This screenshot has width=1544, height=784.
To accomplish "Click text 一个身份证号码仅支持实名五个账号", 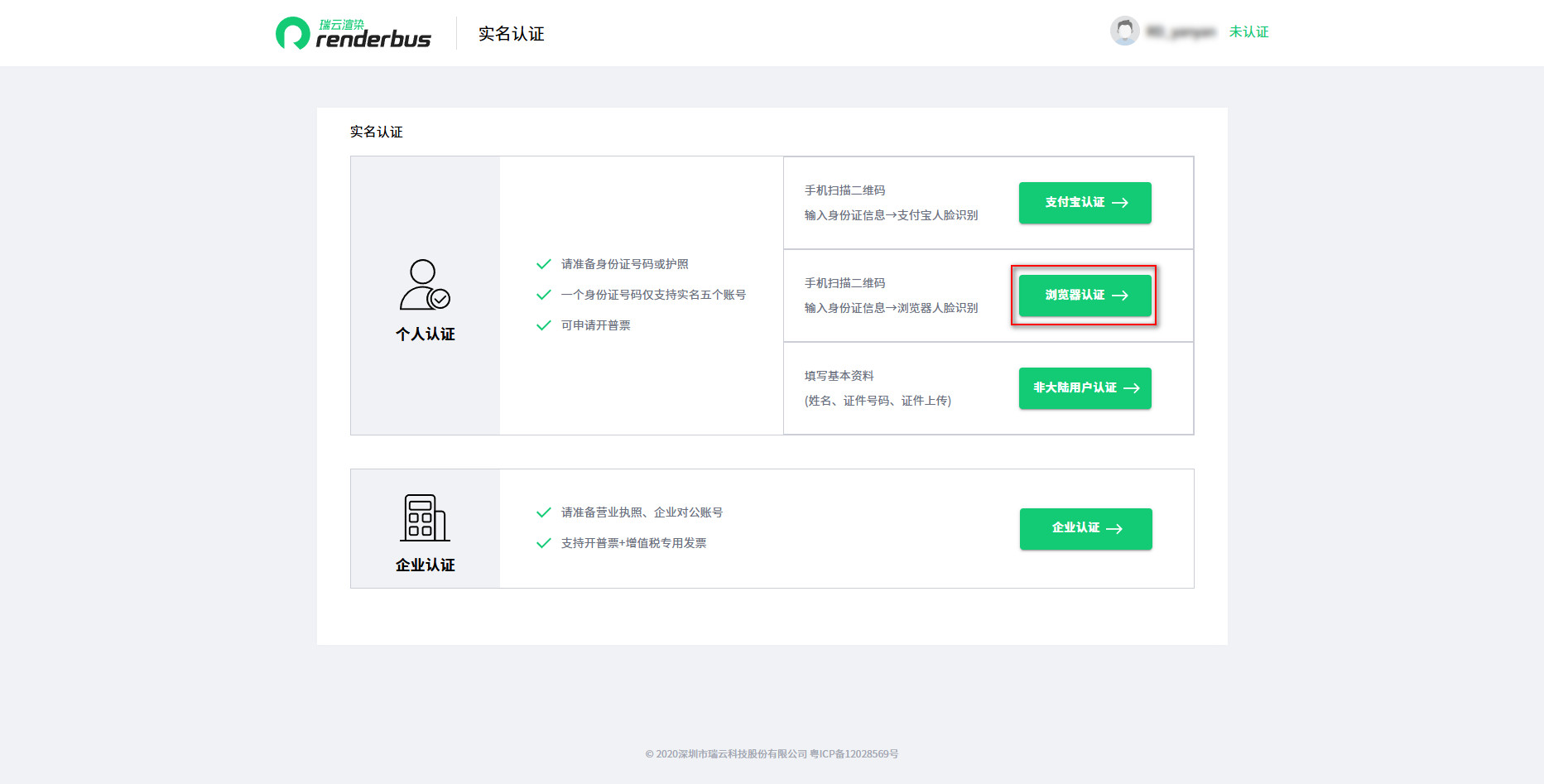I will click(654, 295).
